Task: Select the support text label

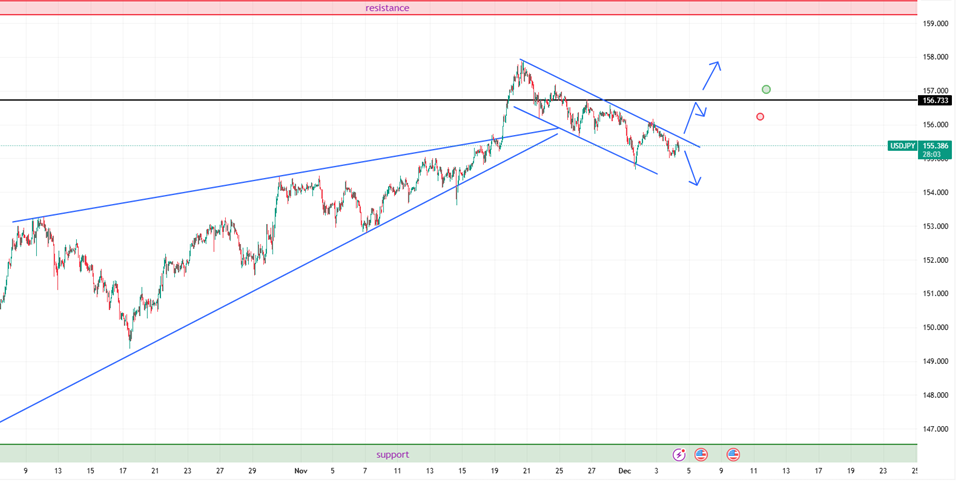Action: click(x=392, y=454)
